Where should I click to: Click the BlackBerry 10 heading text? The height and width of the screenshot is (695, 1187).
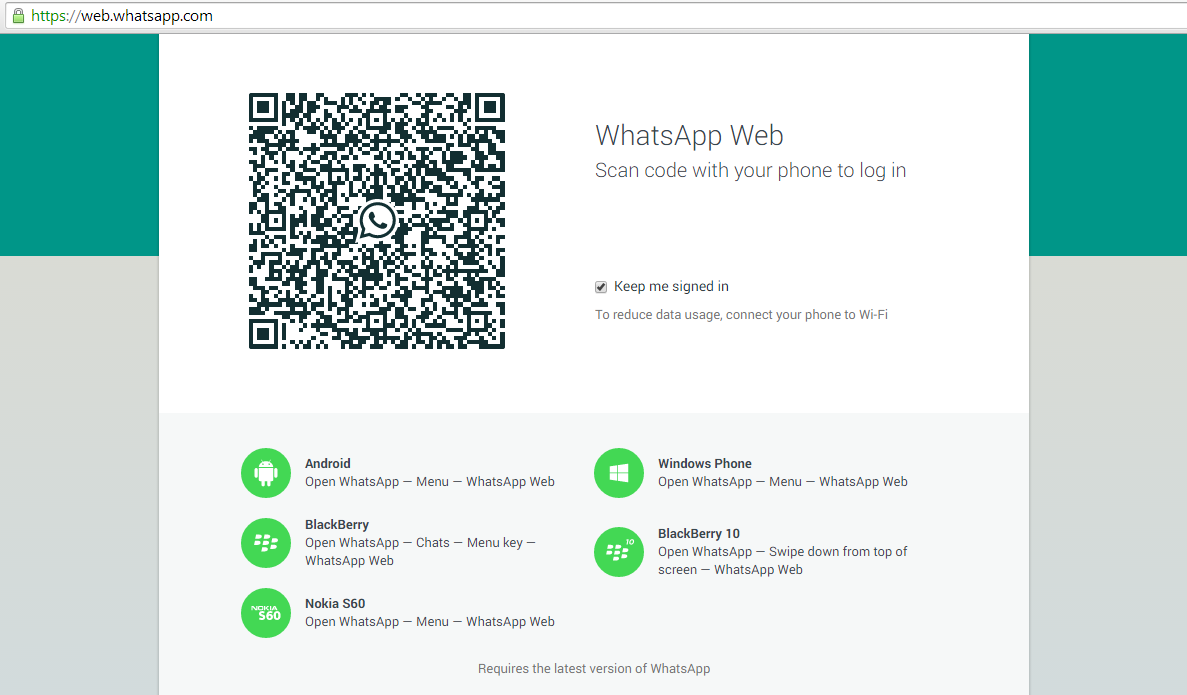(699, 534)
